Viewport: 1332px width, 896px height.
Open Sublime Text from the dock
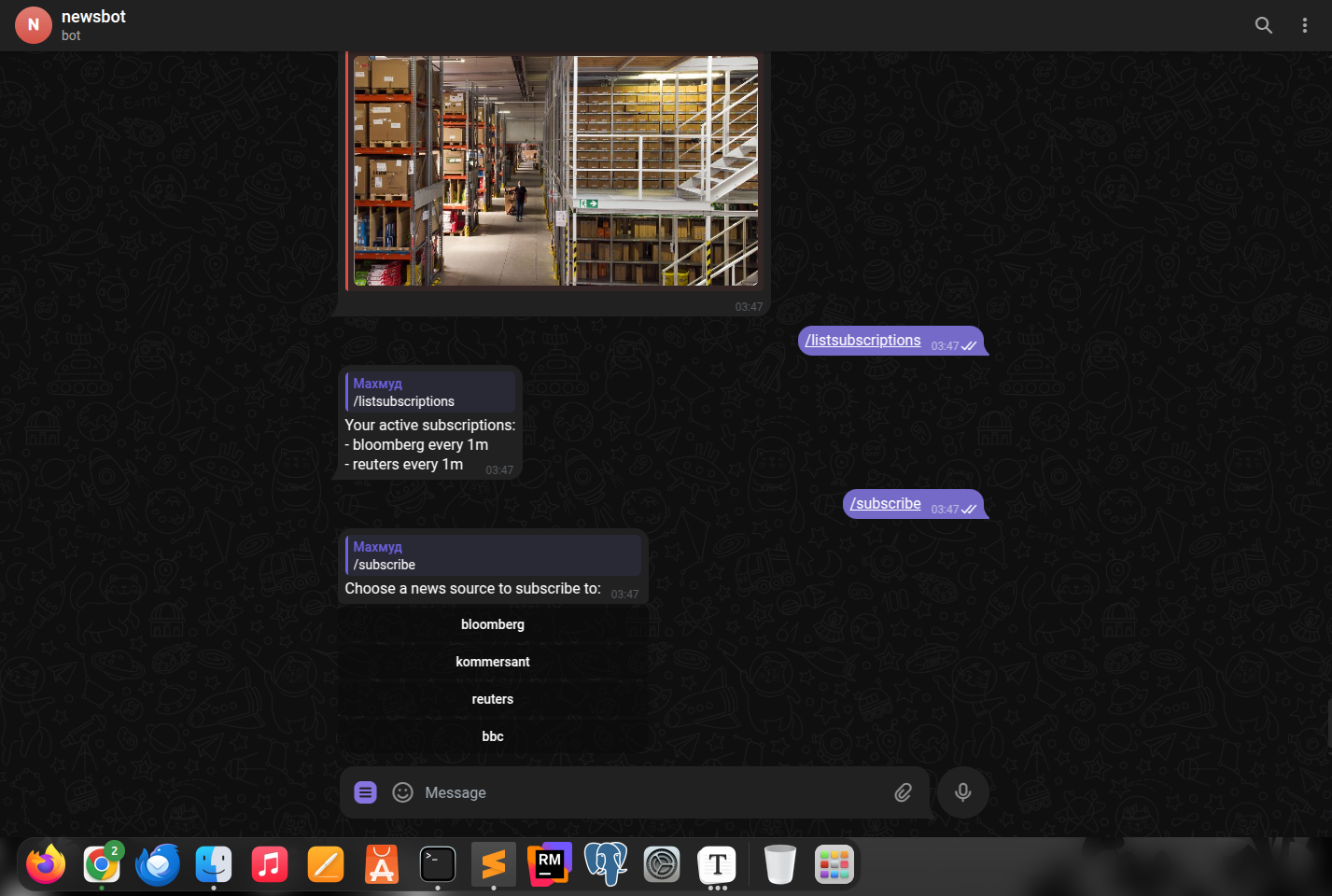493,864
